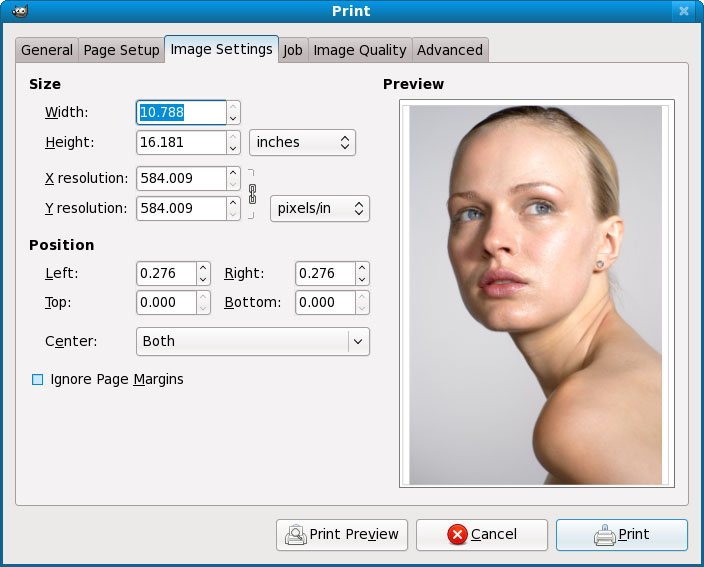Decrease Right position with down arrow
This screenshot has height=567, width=704.
pos(362,279)
